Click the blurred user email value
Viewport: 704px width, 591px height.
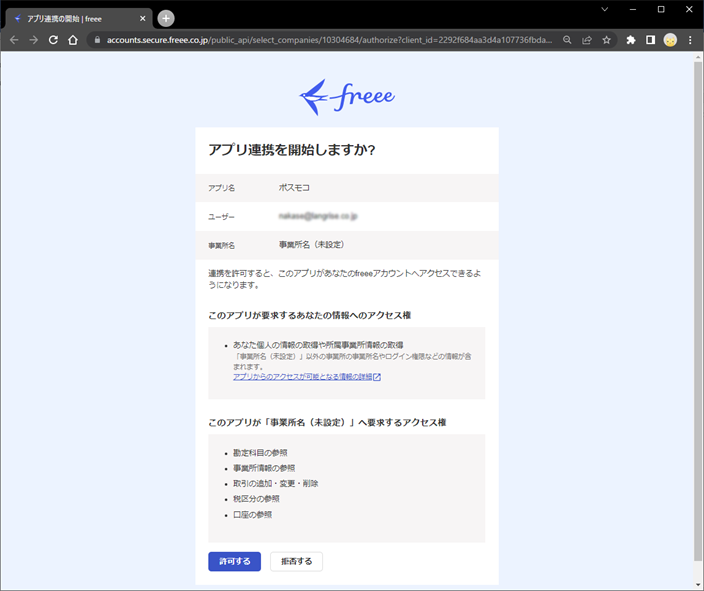(x=318, y=216)
